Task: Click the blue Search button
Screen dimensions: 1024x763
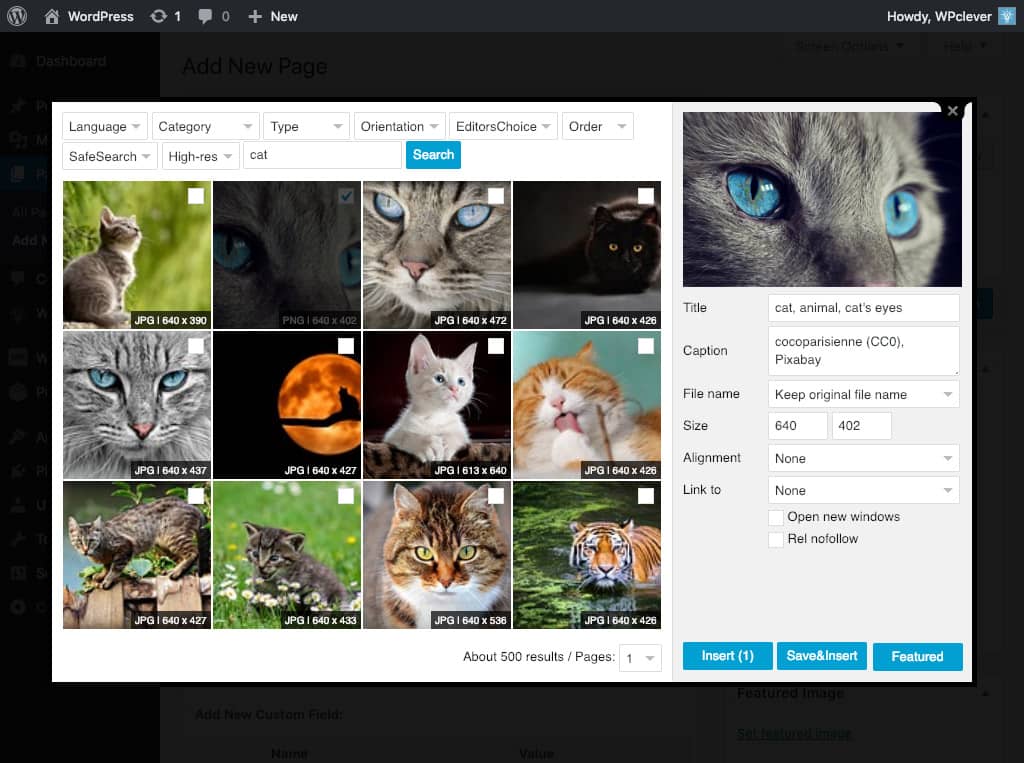Action: (x=433, y=155)
